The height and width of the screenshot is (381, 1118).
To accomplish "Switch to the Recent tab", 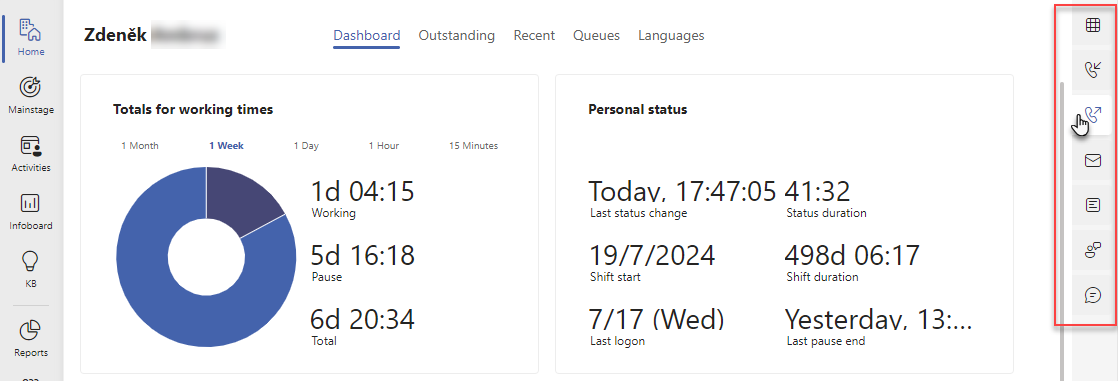I will click(x=534, y=35).
